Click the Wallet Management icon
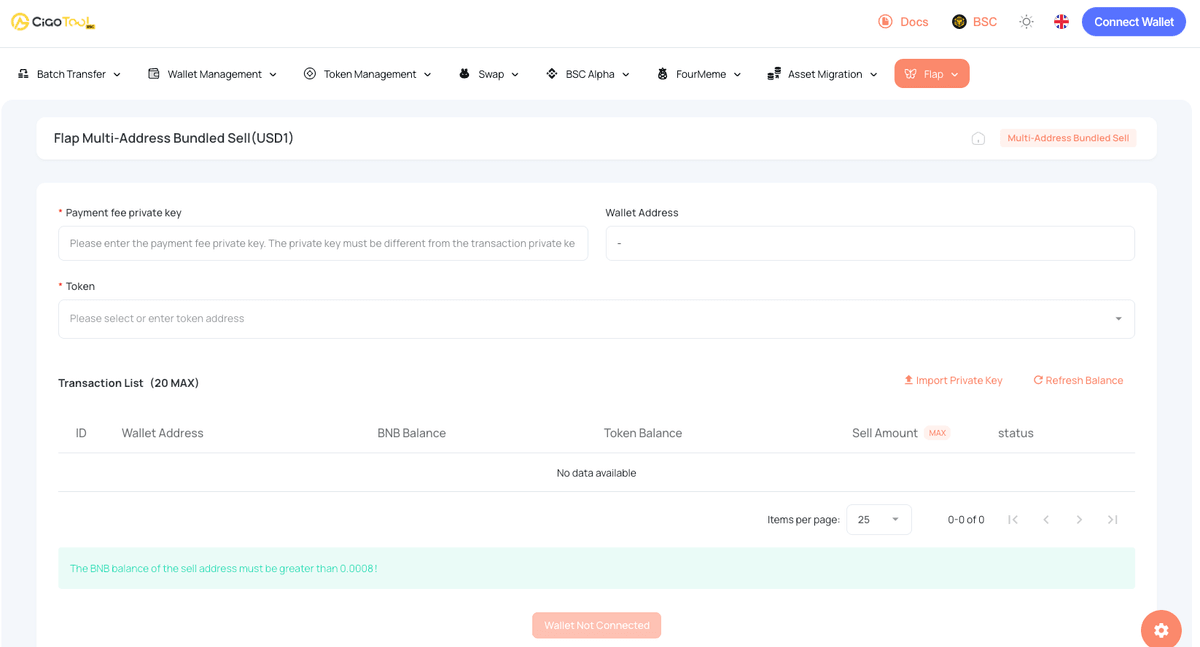Viewport: 1200px width, 647px height. tap(154, 74)
